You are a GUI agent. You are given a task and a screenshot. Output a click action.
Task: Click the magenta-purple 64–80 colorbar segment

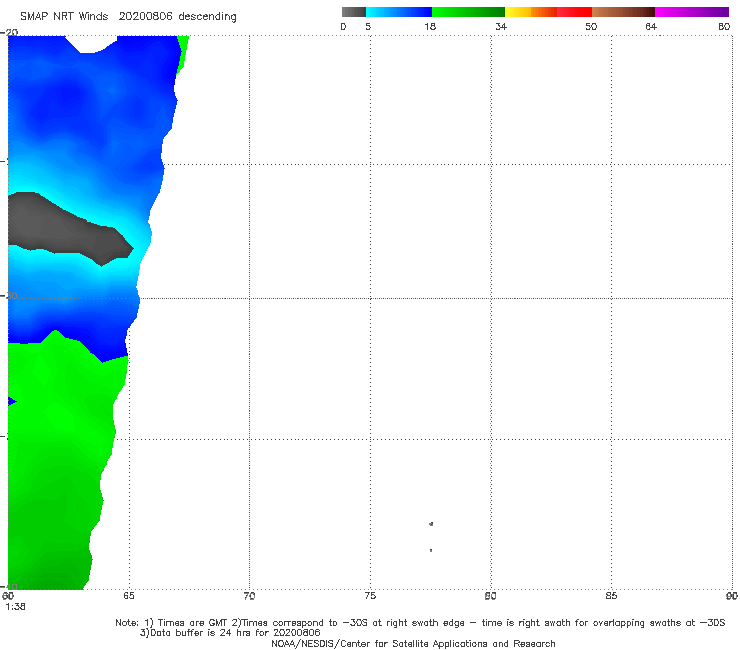pyautogui.click(x=692, y=12)
